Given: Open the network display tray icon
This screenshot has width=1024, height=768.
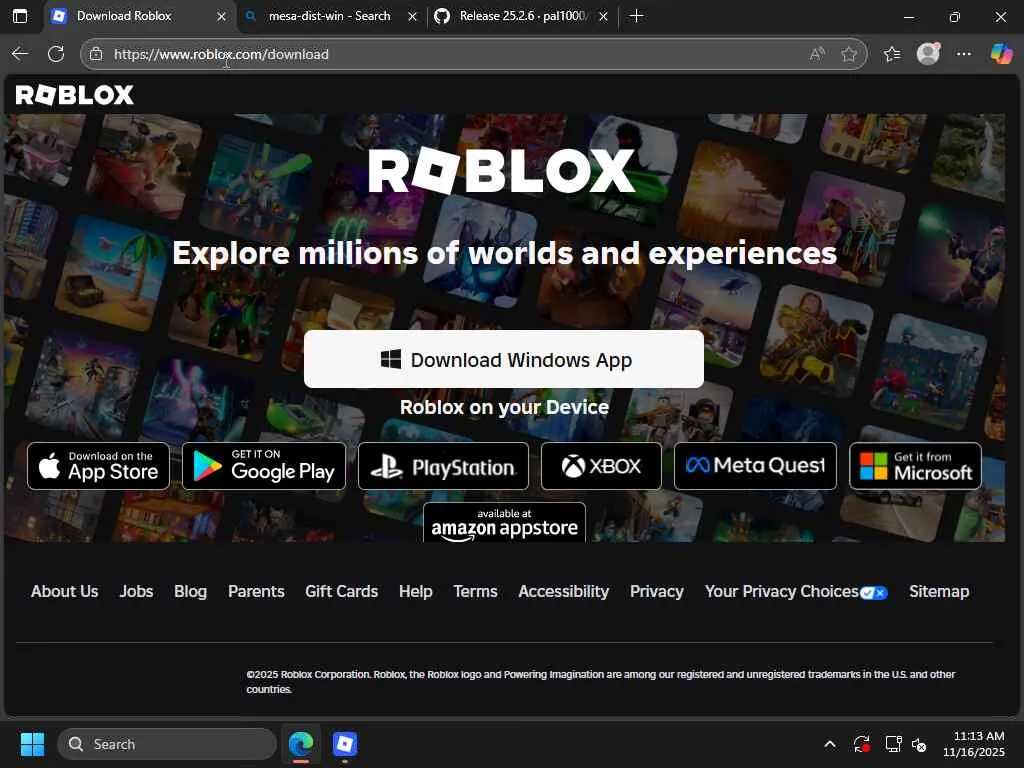Looking at the screenshot, I should coord(893,744).
